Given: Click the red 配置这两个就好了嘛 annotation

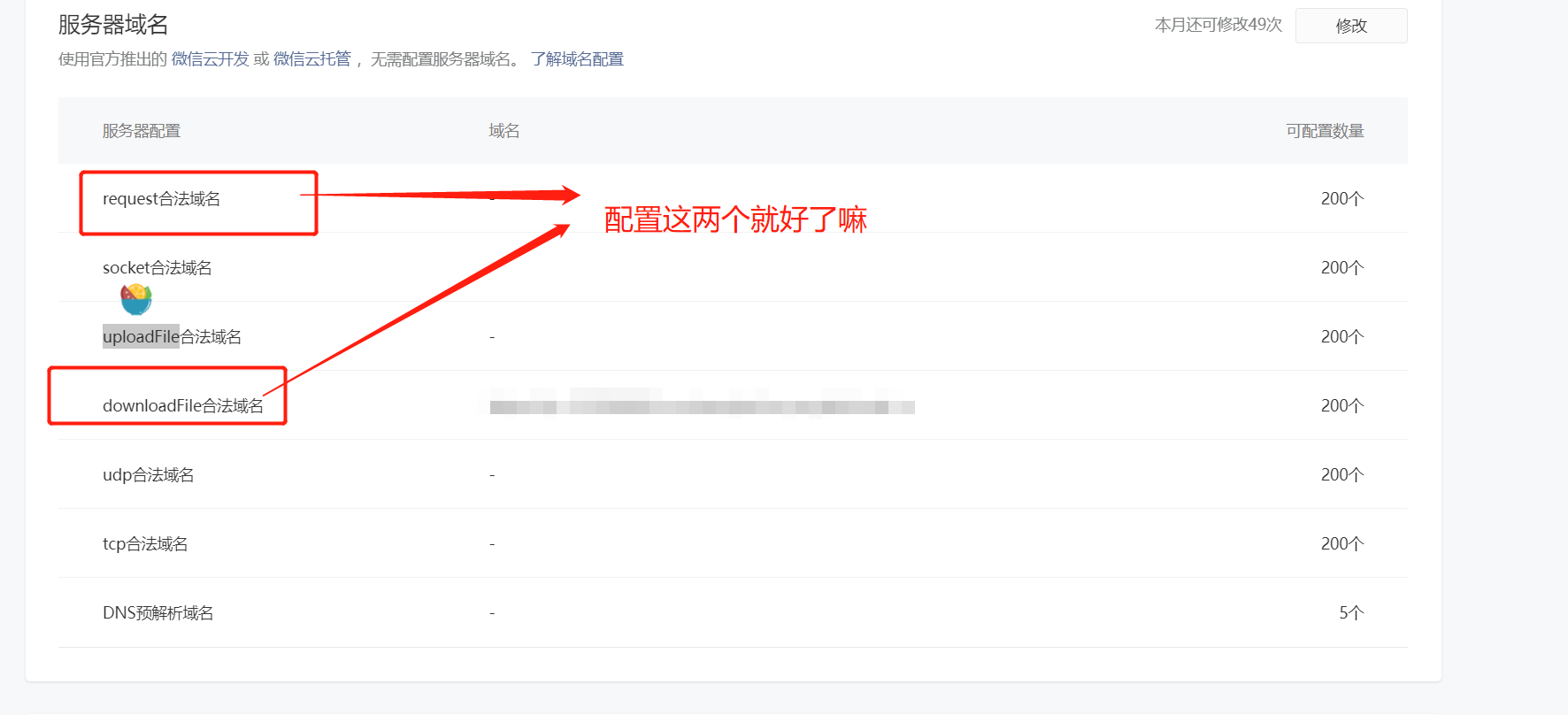Looking at the screenshot, I should click(x=735, y=219).
